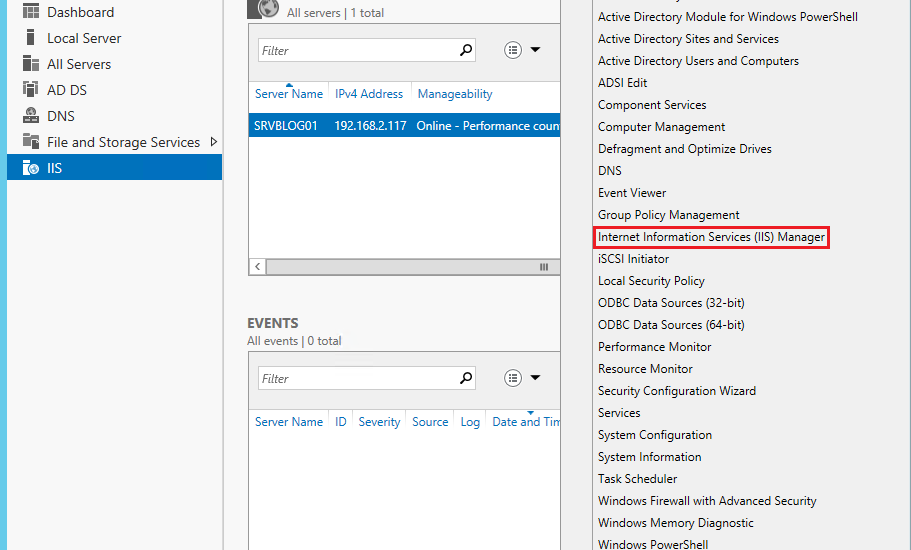Sort events by Severity column

pyautogui.click(x=379, y=422)
